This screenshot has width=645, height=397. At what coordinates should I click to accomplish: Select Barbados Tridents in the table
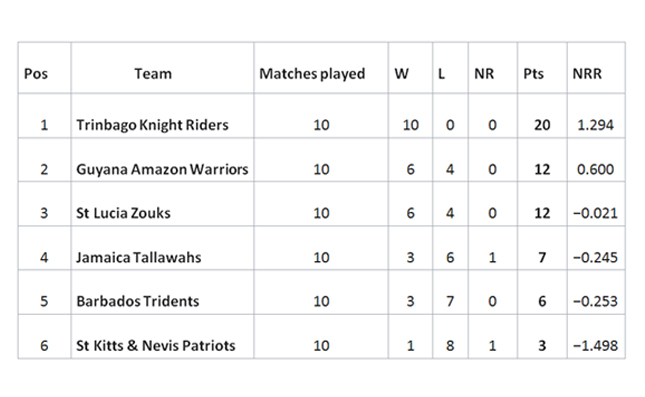pos(138,302)
